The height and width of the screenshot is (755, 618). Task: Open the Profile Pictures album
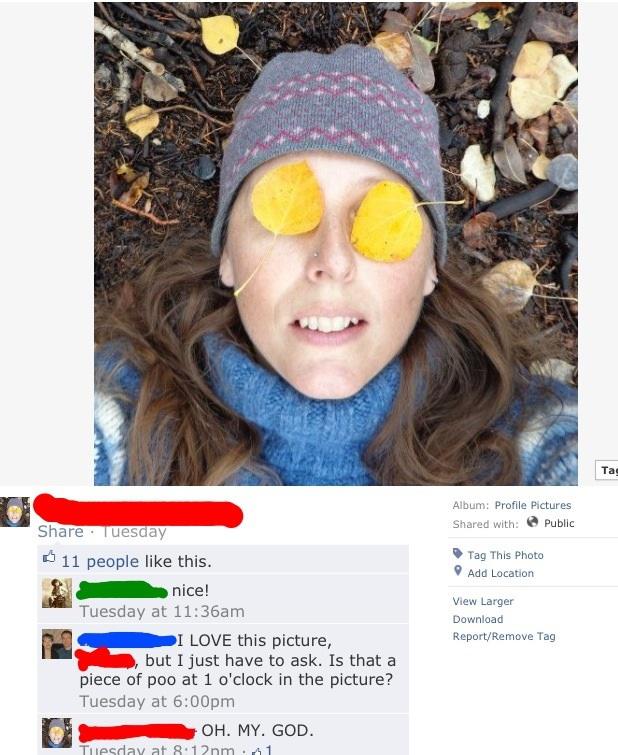[x=533, y=506]
